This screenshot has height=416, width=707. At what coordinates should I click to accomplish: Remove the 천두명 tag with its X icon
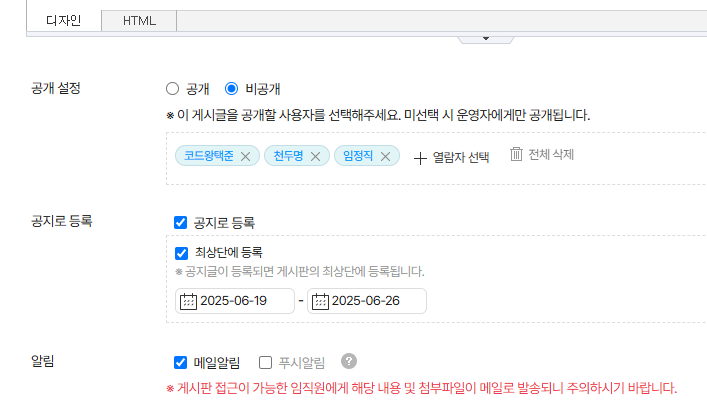[x=315, y=156]
